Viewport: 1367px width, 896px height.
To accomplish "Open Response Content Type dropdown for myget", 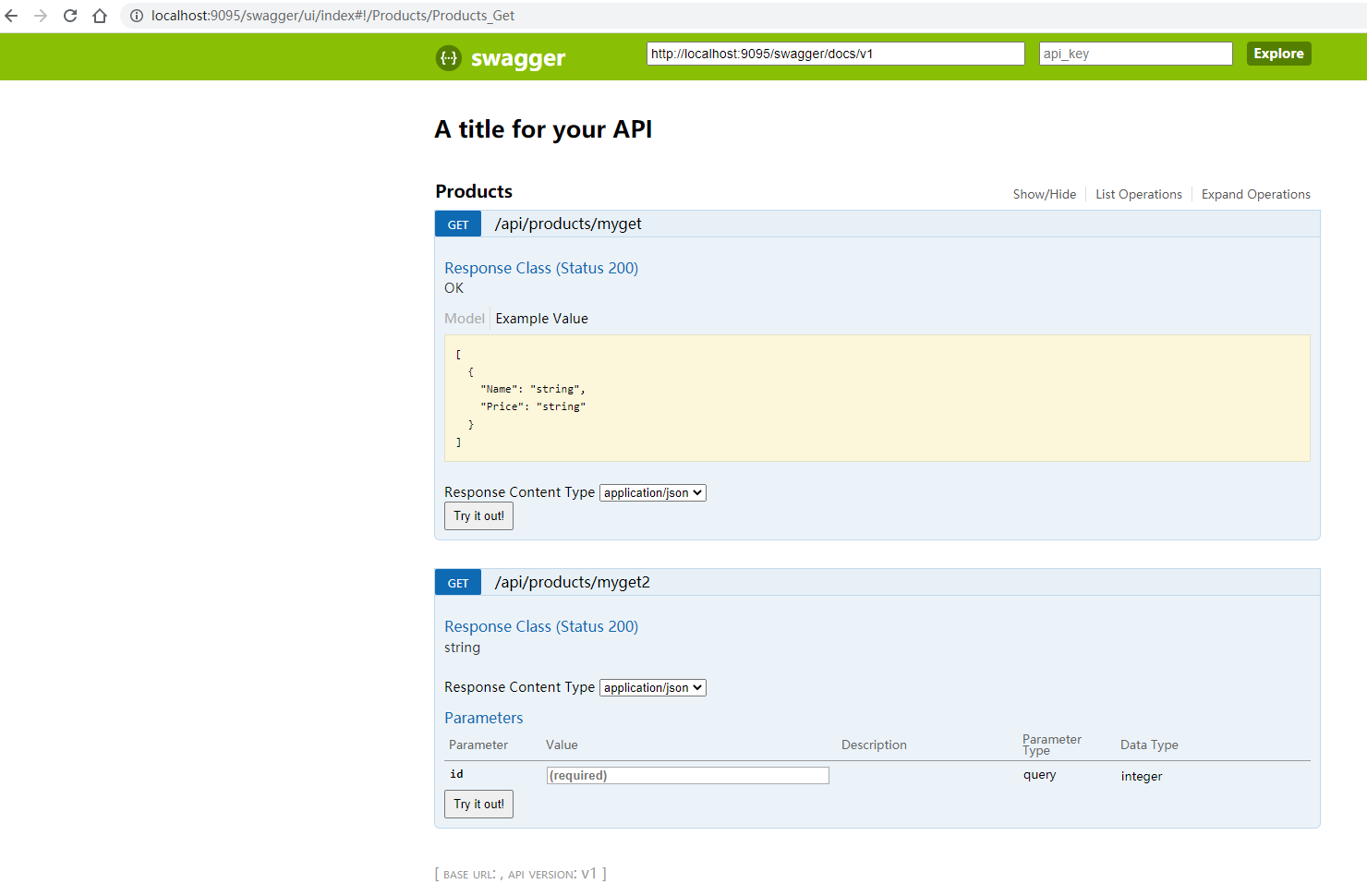I will click(x=653, y=492).
